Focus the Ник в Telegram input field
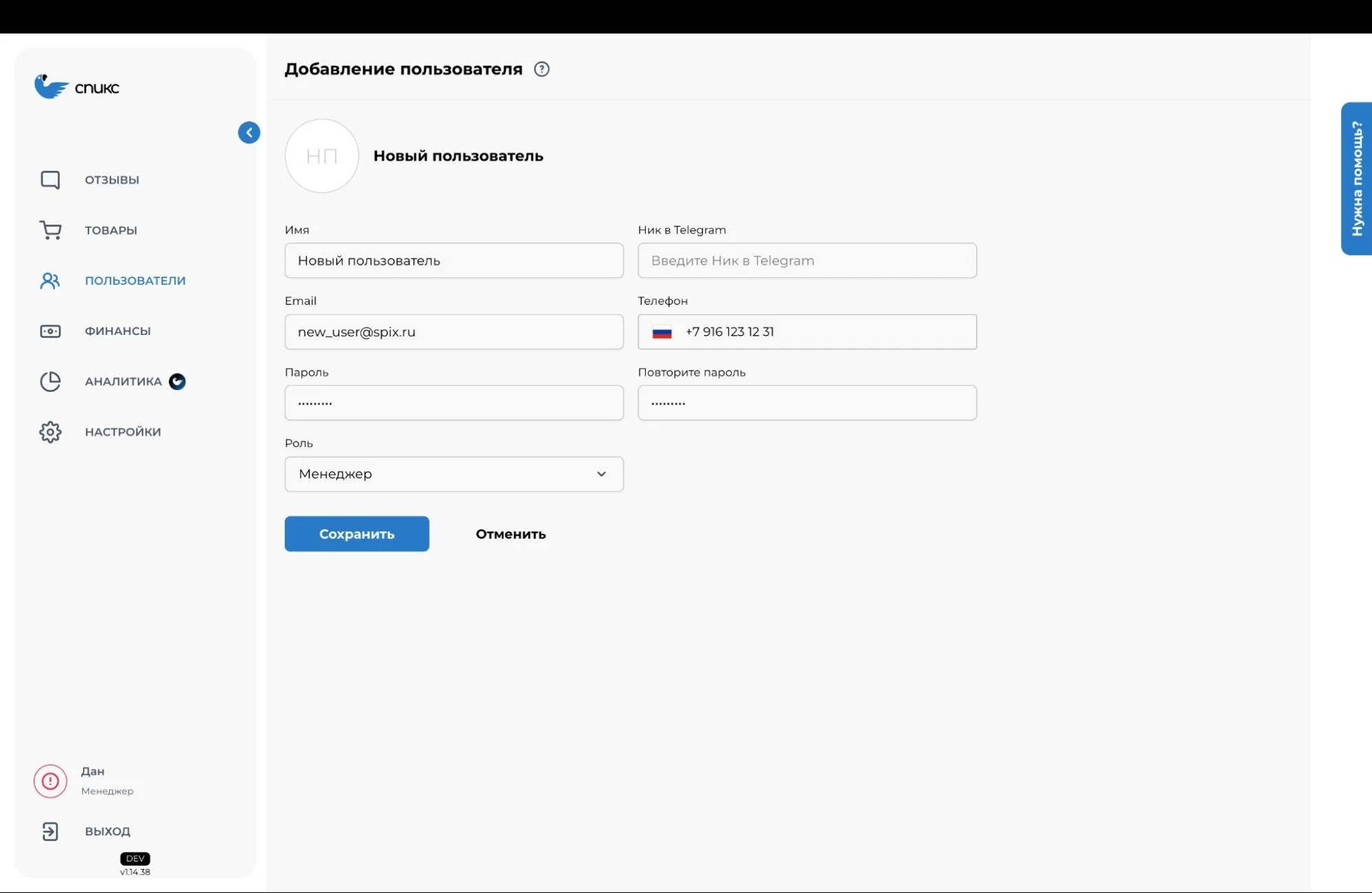 pos(807,261)
